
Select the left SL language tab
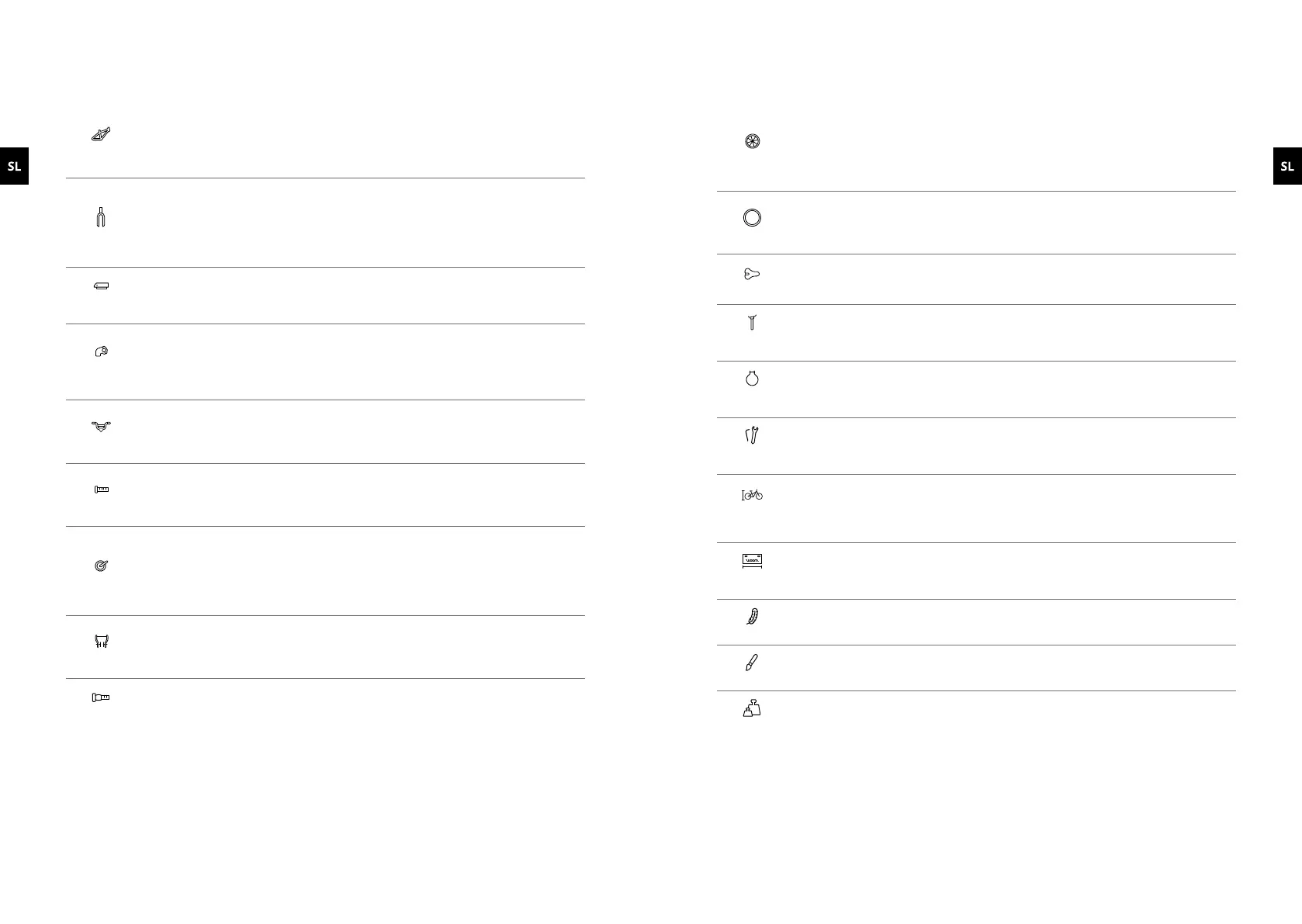[x=14, y=166]
